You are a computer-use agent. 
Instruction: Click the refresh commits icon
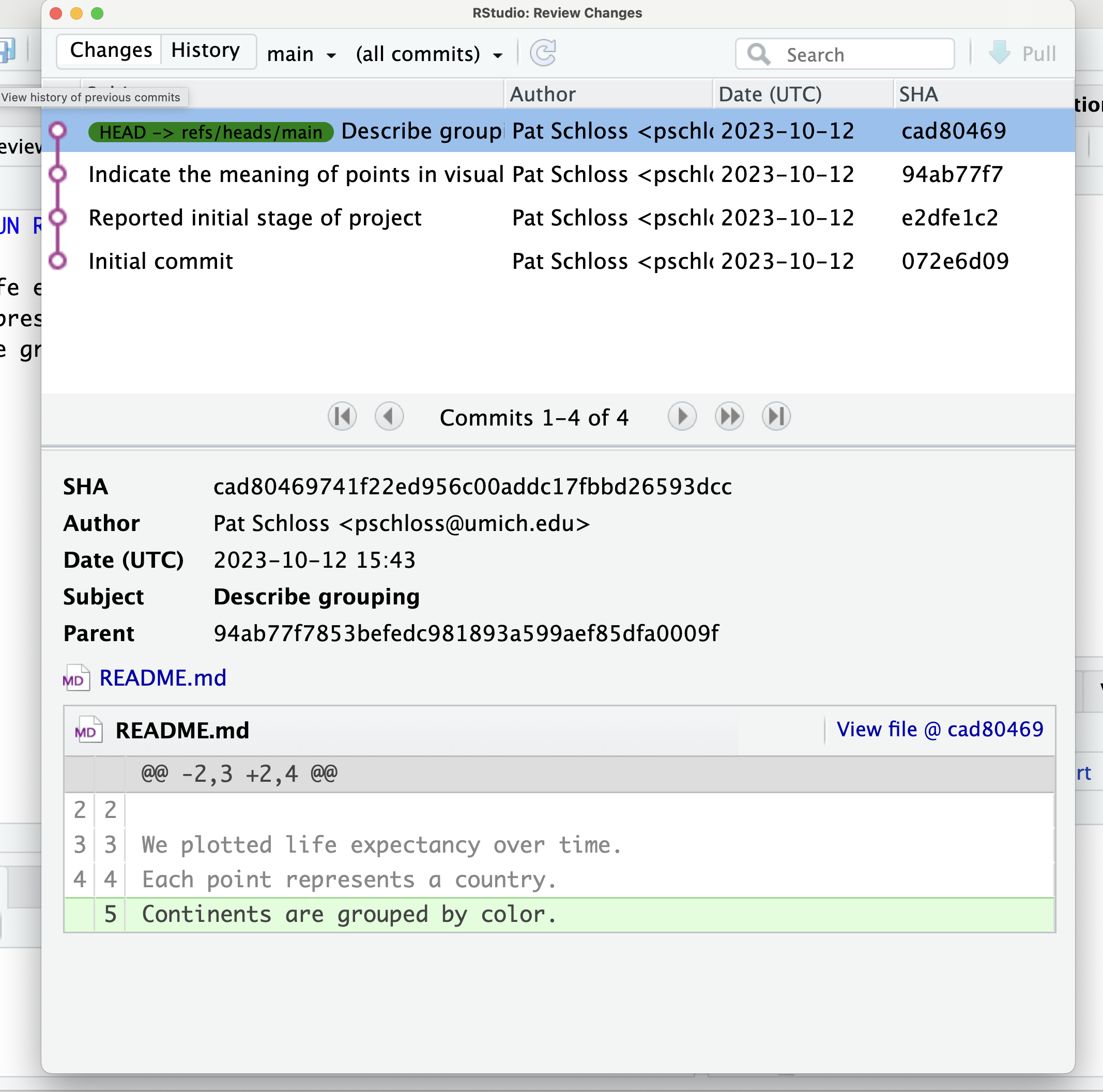[543, 53]
